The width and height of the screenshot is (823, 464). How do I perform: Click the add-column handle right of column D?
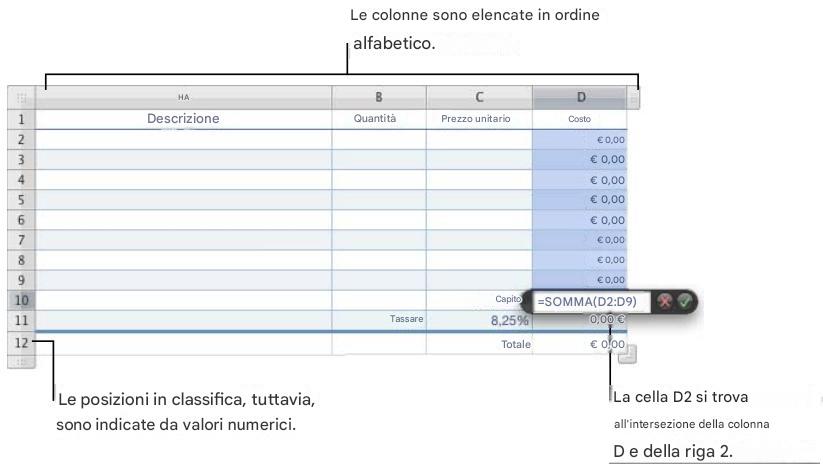point(634,98)
